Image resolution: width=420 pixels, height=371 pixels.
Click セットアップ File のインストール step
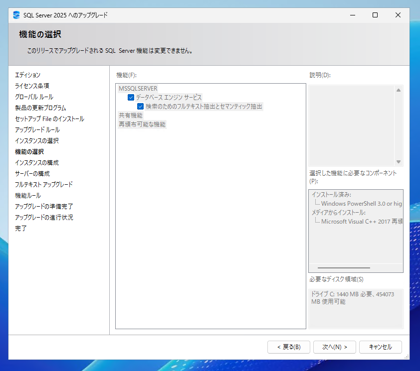49,119
